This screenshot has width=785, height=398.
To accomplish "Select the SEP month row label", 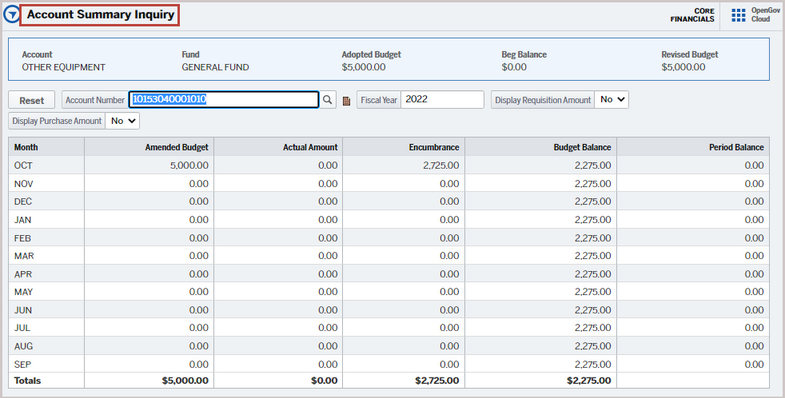I will [23, 364].
